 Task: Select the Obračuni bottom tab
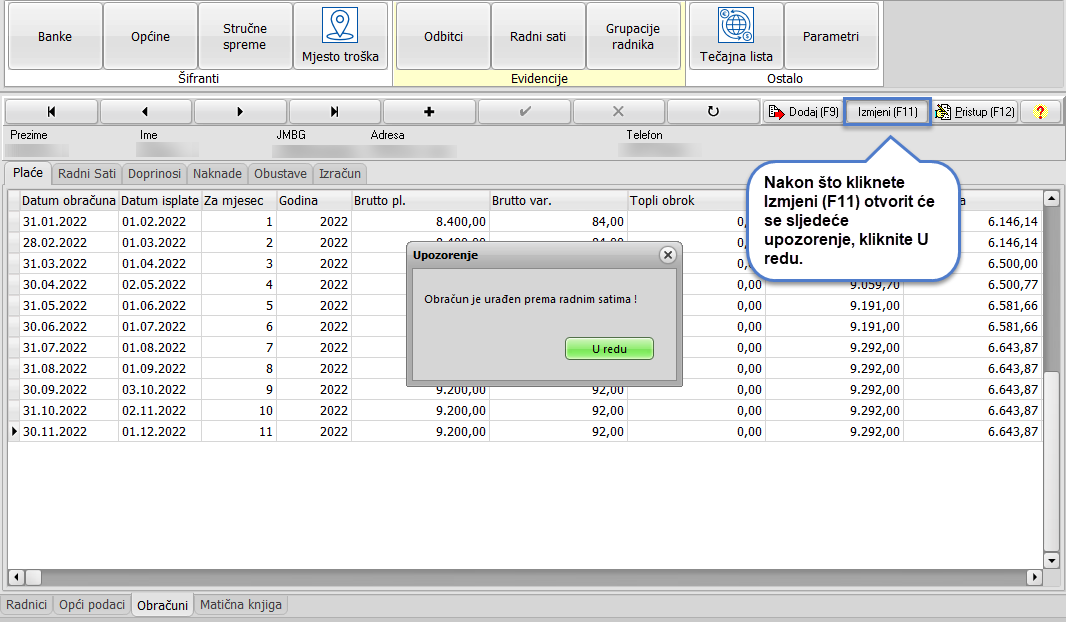[162, 605]
